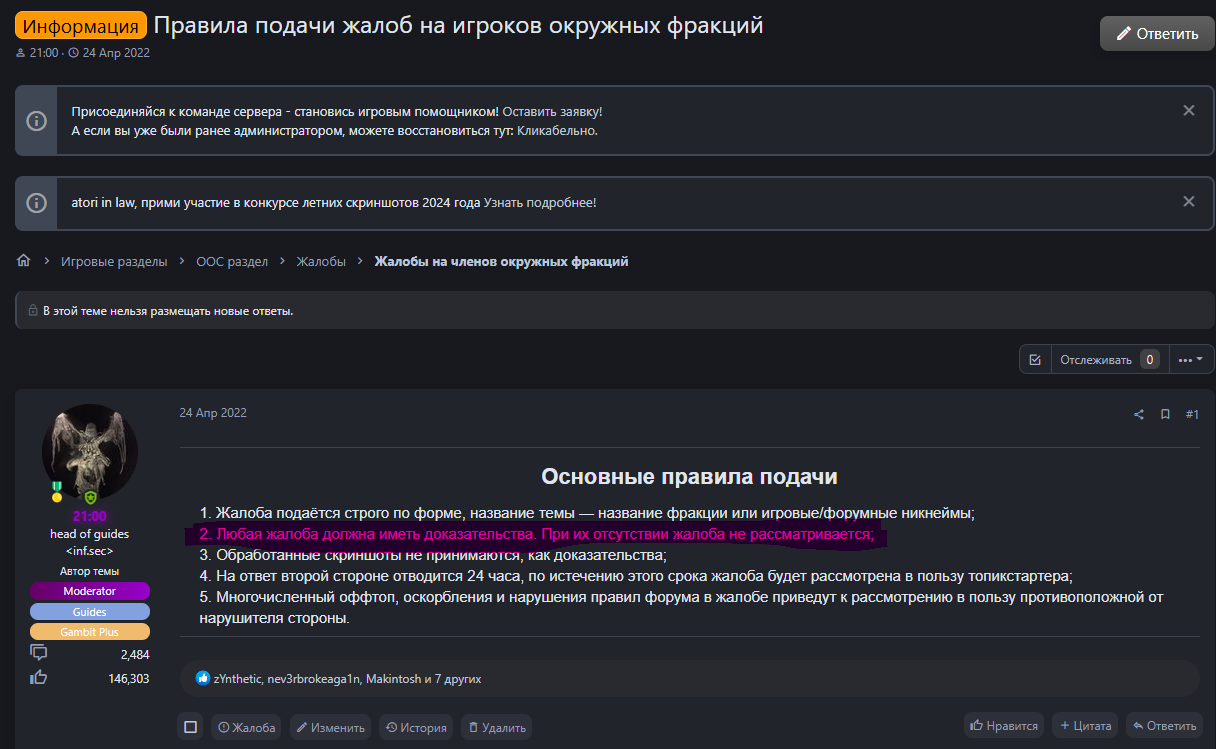
Task: Click the orange Информация prefix label
Action: pos(81,26)
